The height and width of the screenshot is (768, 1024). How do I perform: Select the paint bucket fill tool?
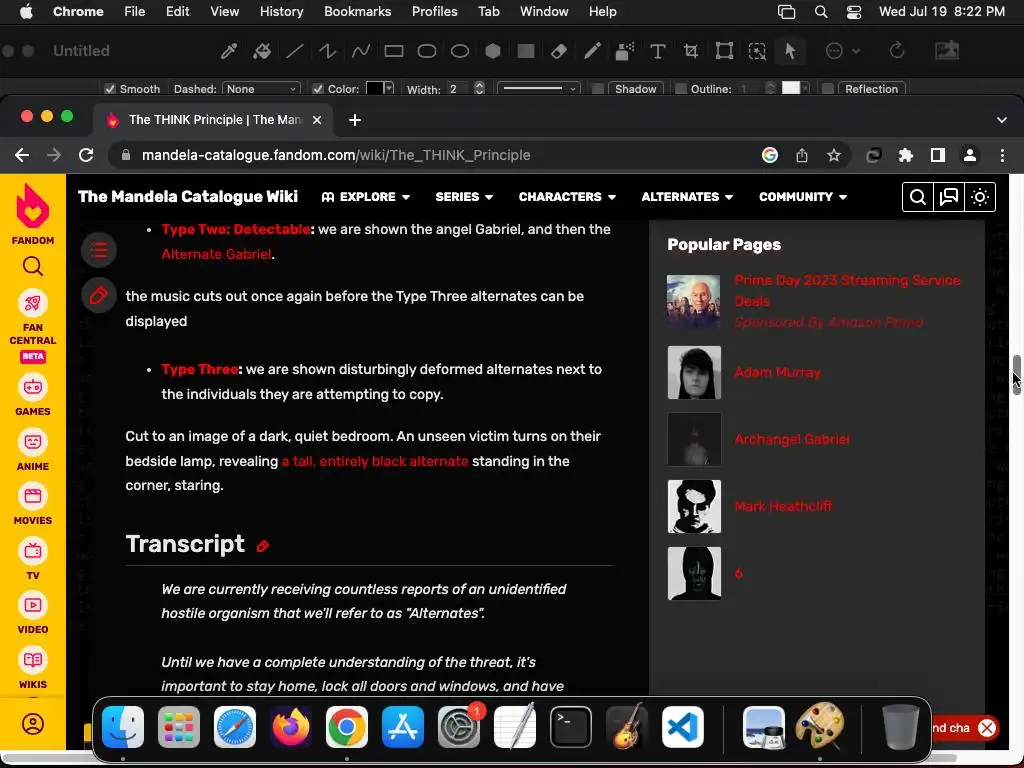(x=262, y=51)
